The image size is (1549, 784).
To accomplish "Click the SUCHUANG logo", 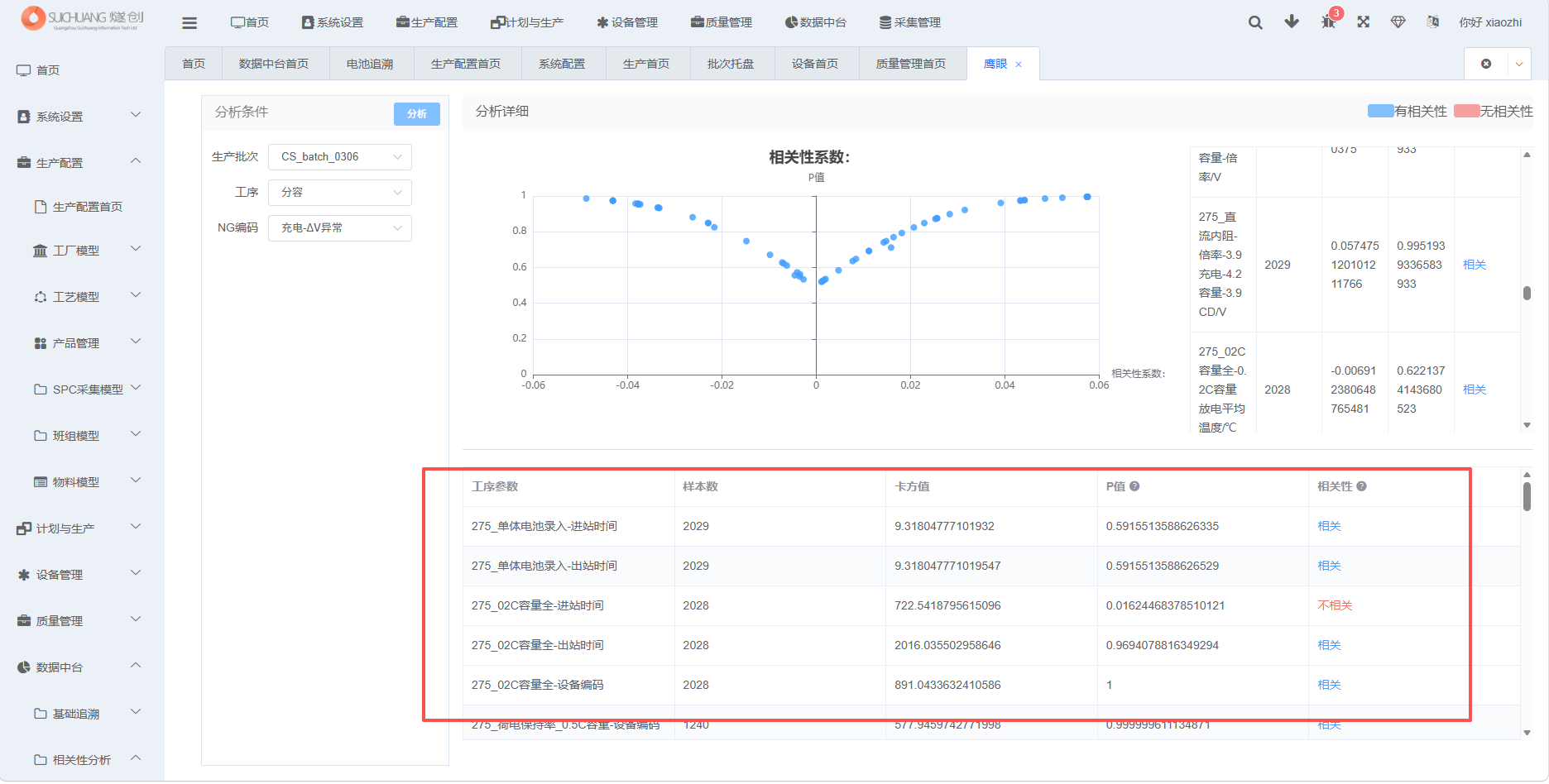I will (82, 18).
